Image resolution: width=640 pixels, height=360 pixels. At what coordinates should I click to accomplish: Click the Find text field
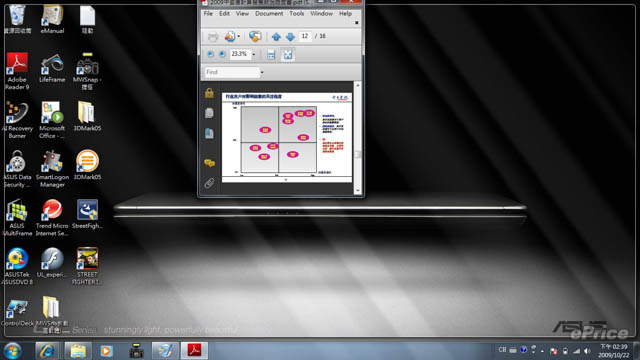click(x=232, y=72)
